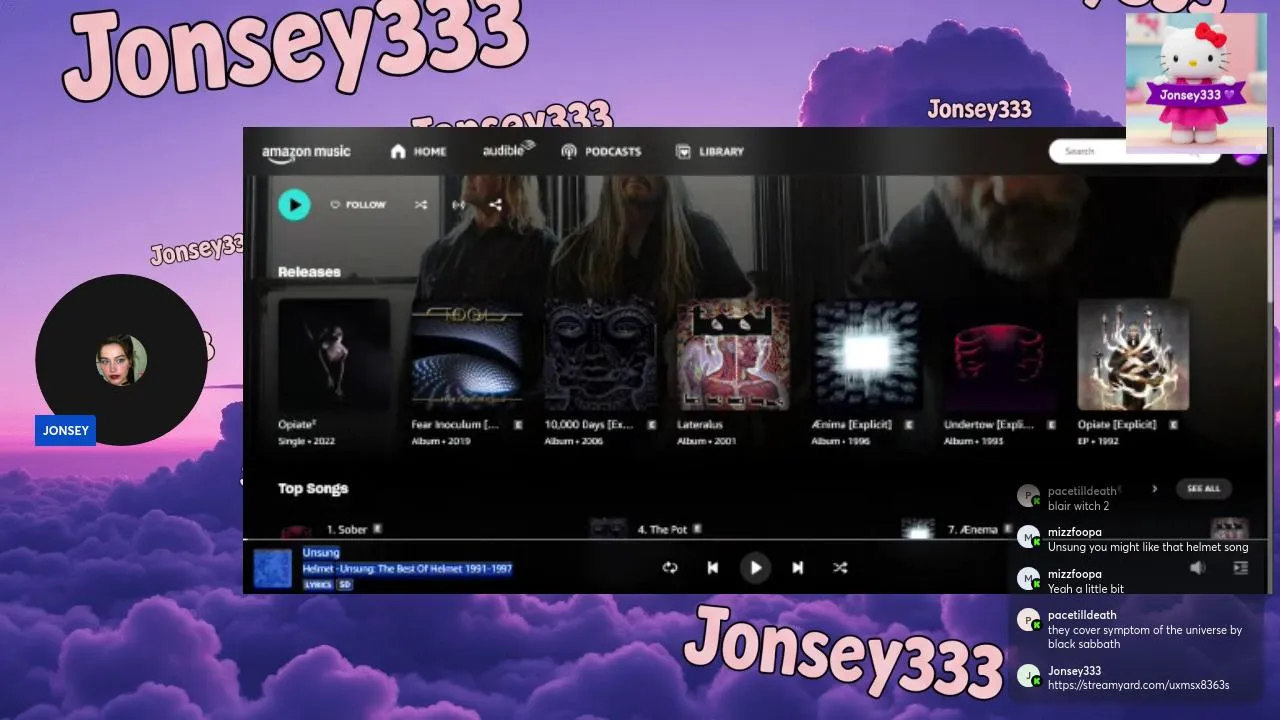Play song 7. Ænema

tap(973, 530)
